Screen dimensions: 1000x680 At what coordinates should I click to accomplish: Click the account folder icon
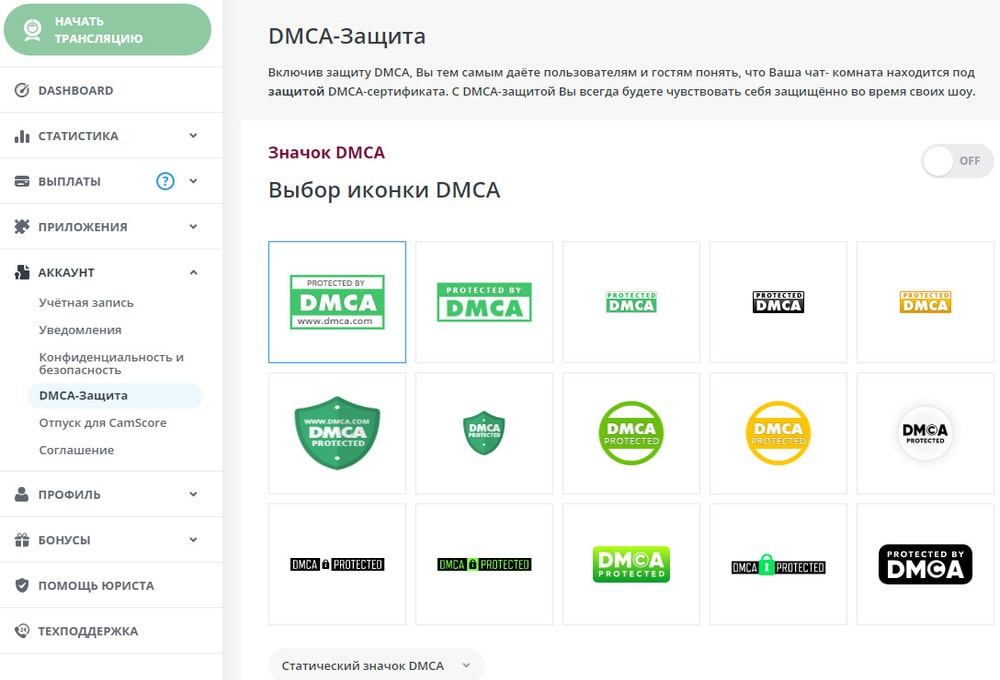pyautogui.click(x=22, y=272)
